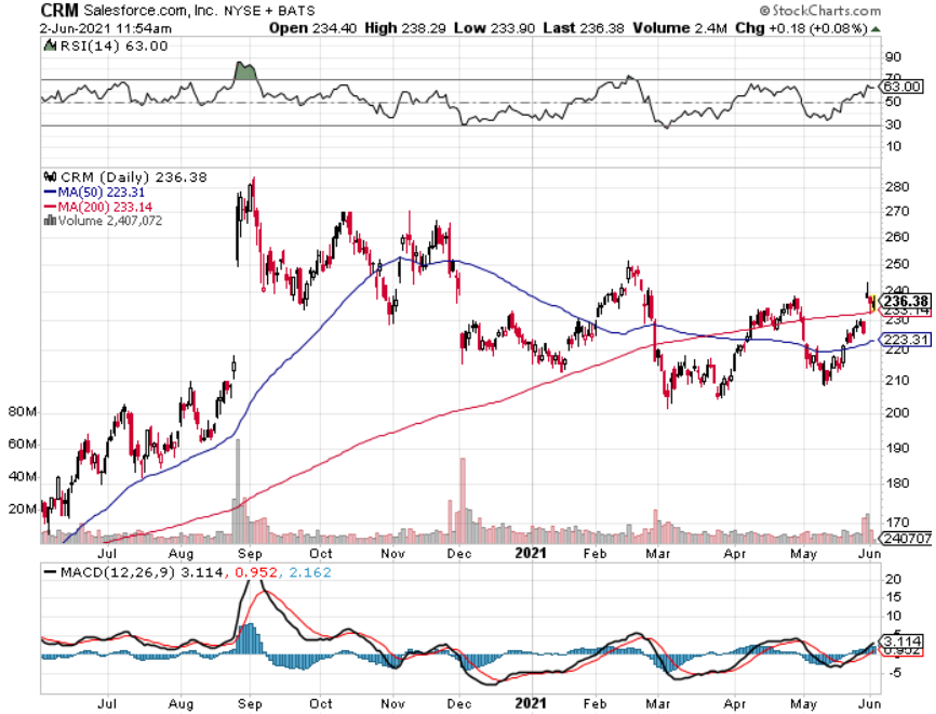Click the green up-arrow change indicator
936x714 pixels.
875,29
